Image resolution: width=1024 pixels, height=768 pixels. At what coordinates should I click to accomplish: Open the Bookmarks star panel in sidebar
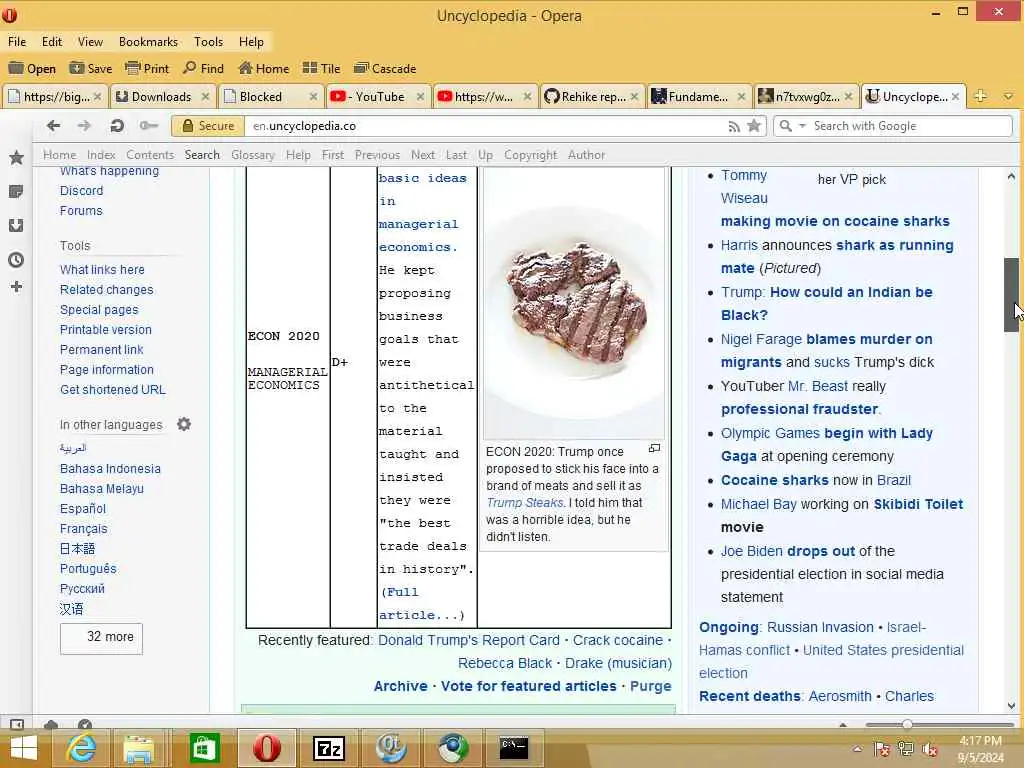pos(16,157)
